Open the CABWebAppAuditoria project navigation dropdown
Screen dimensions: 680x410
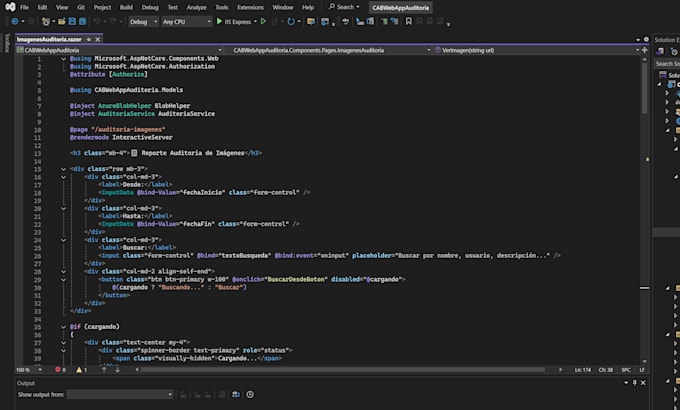pos(120,50)
